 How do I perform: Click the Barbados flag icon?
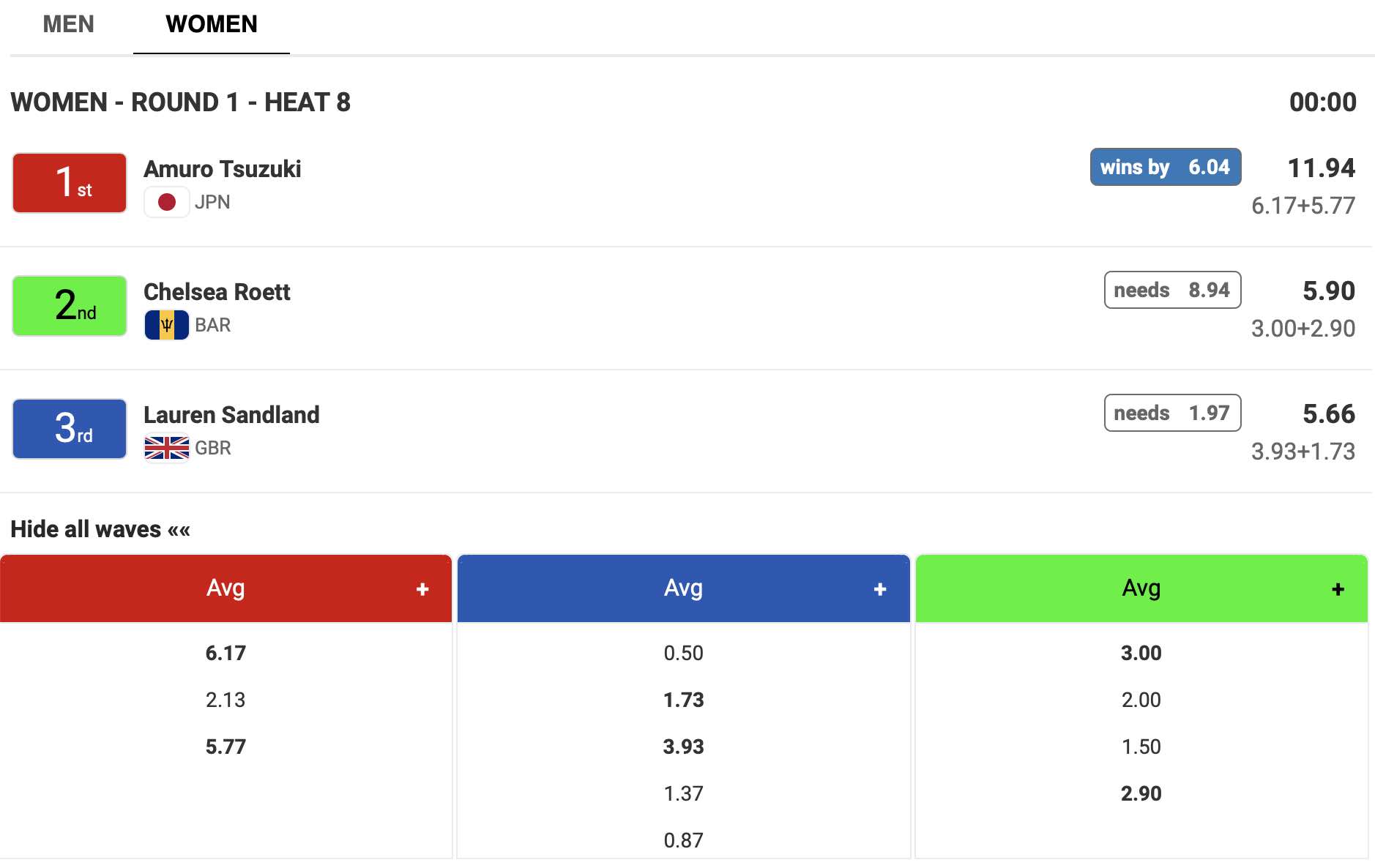(x=167, y=325)
